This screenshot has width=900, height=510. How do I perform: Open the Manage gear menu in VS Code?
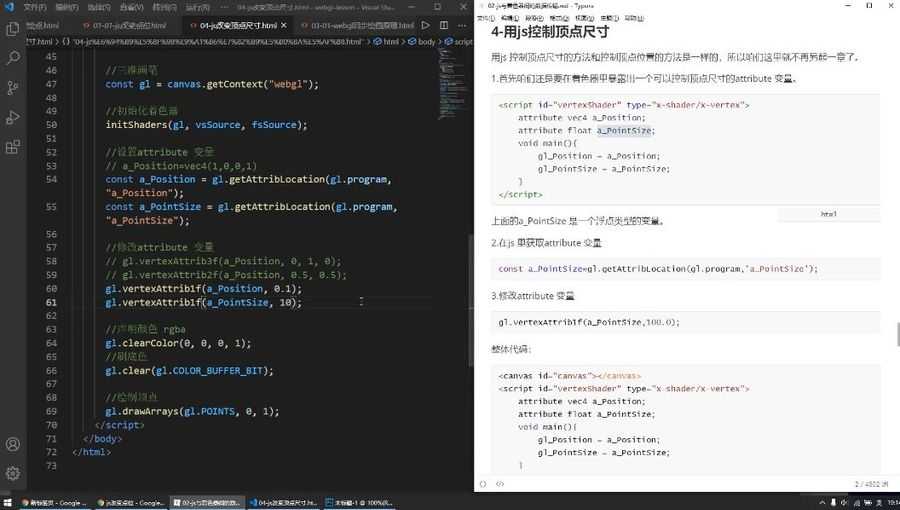(13, 473)
